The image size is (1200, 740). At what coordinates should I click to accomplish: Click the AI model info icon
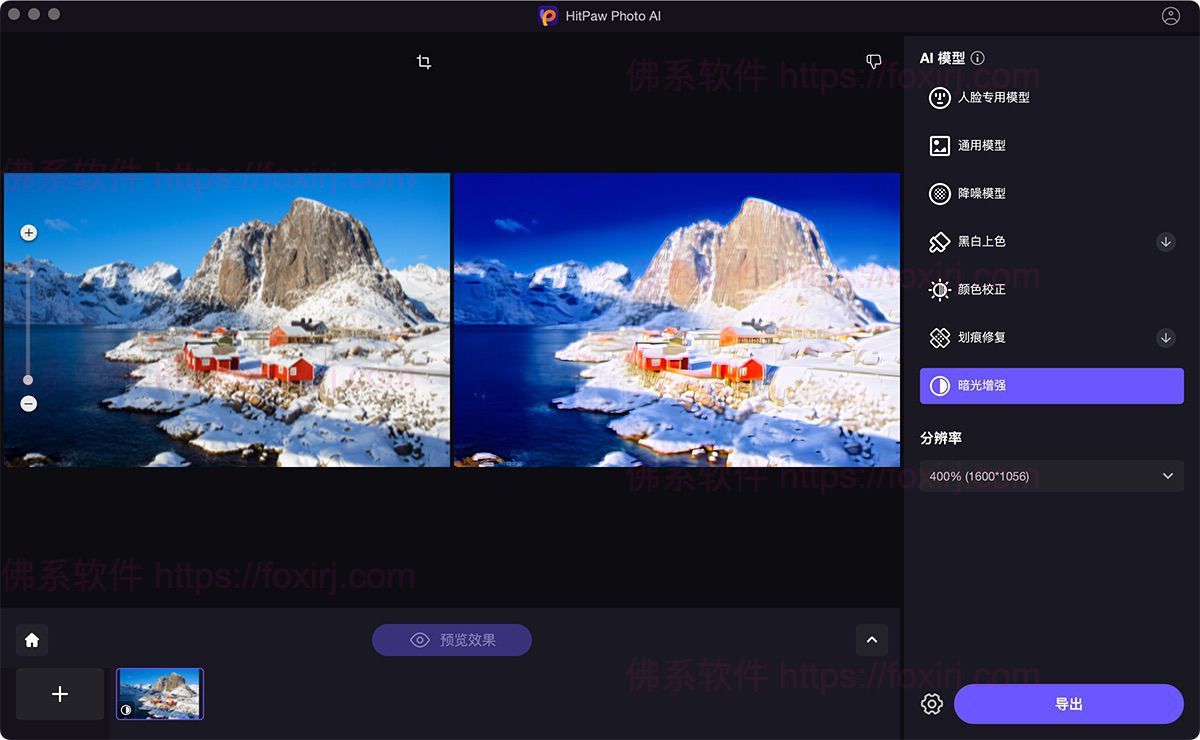click(x=978, y=58)
